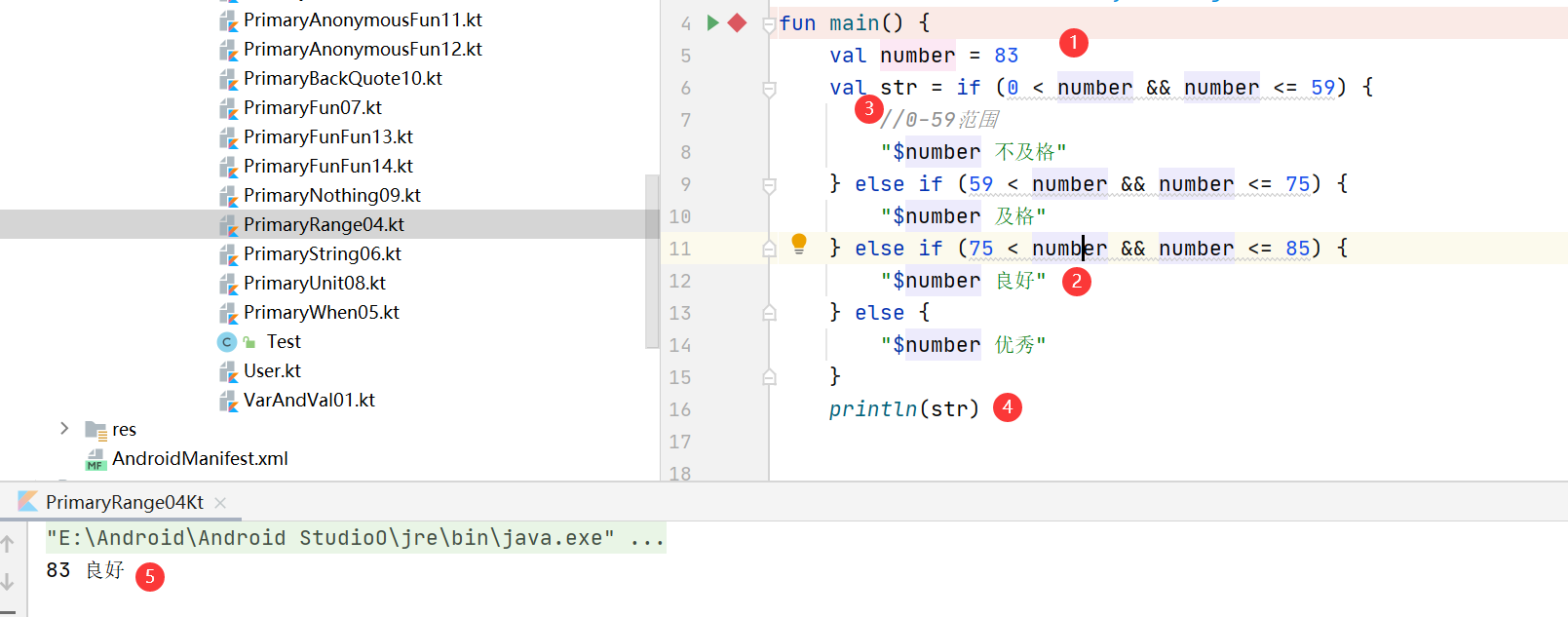
Task: Open PrimaryFun07.kt
Action: pos(313,107)
